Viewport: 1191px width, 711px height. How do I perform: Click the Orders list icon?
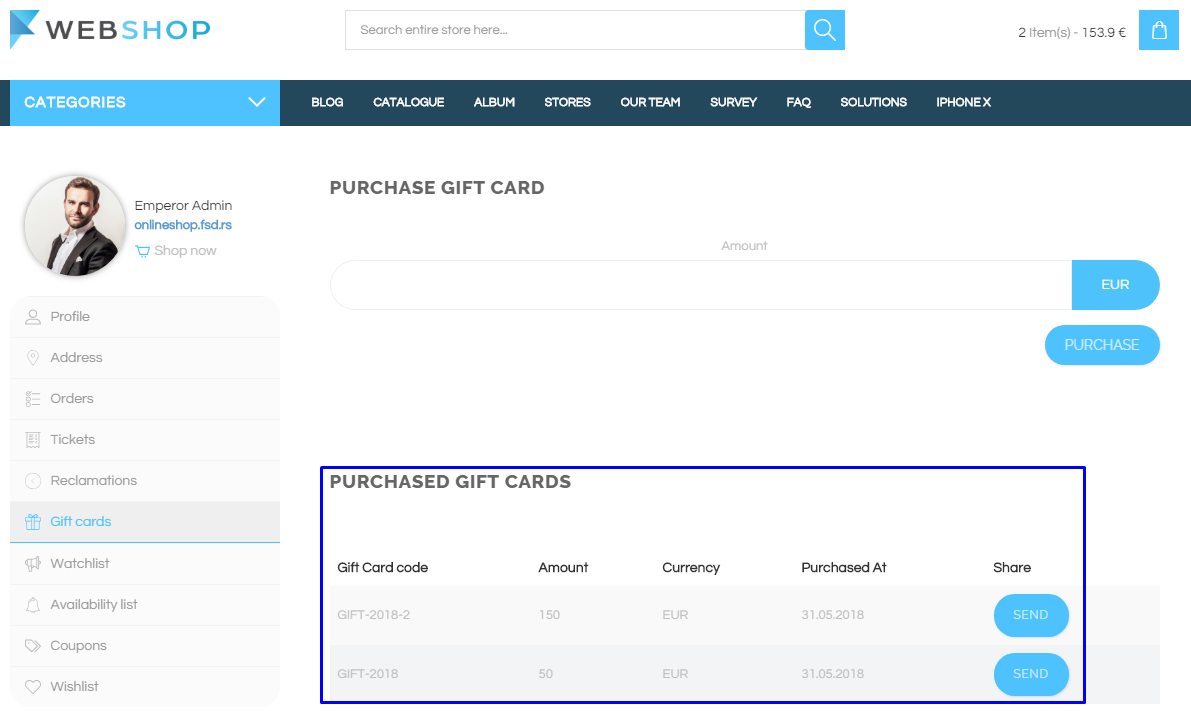click(33, 399)
